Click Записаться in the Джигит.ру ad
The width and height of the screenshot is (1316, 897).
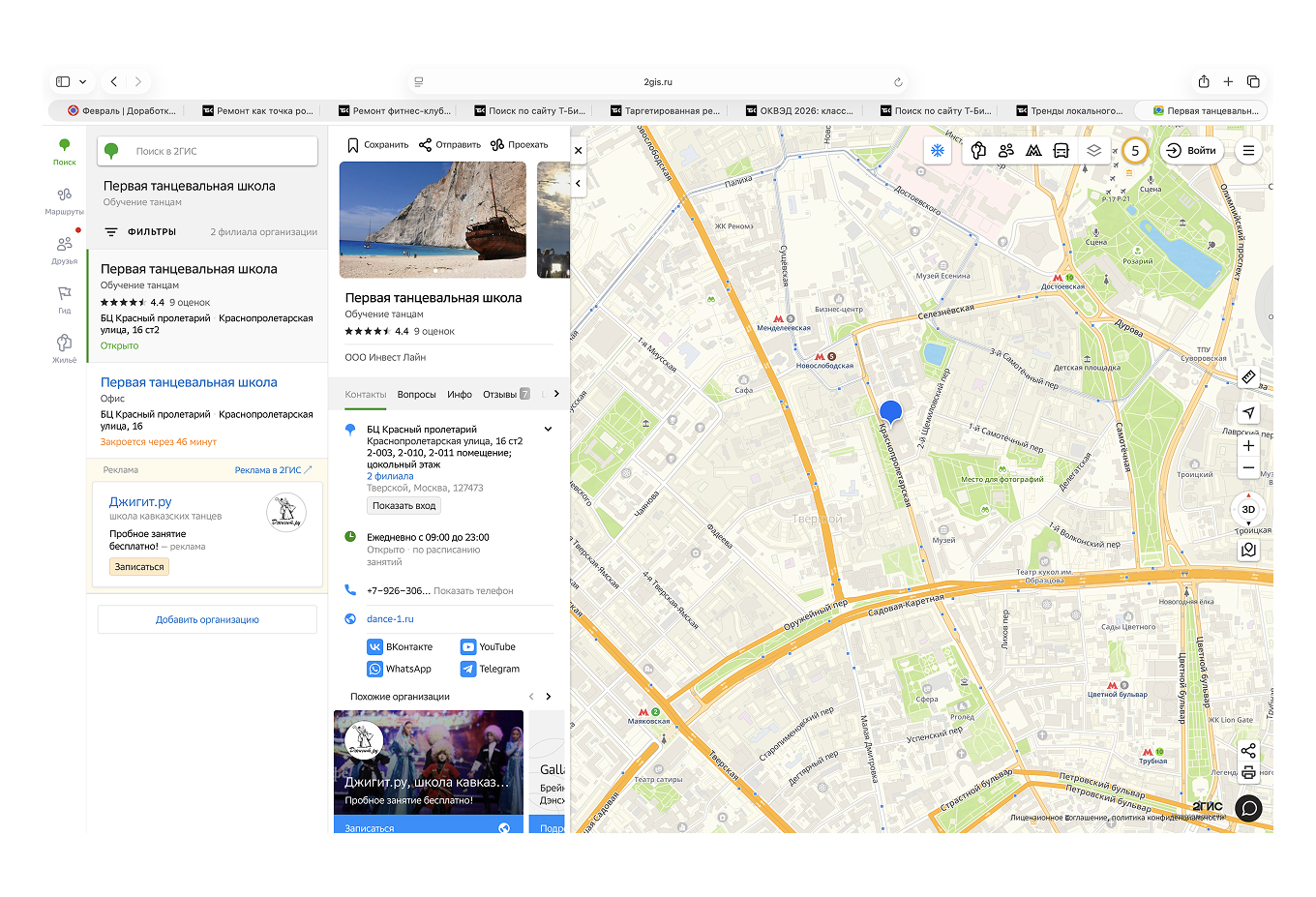point(139,567)
